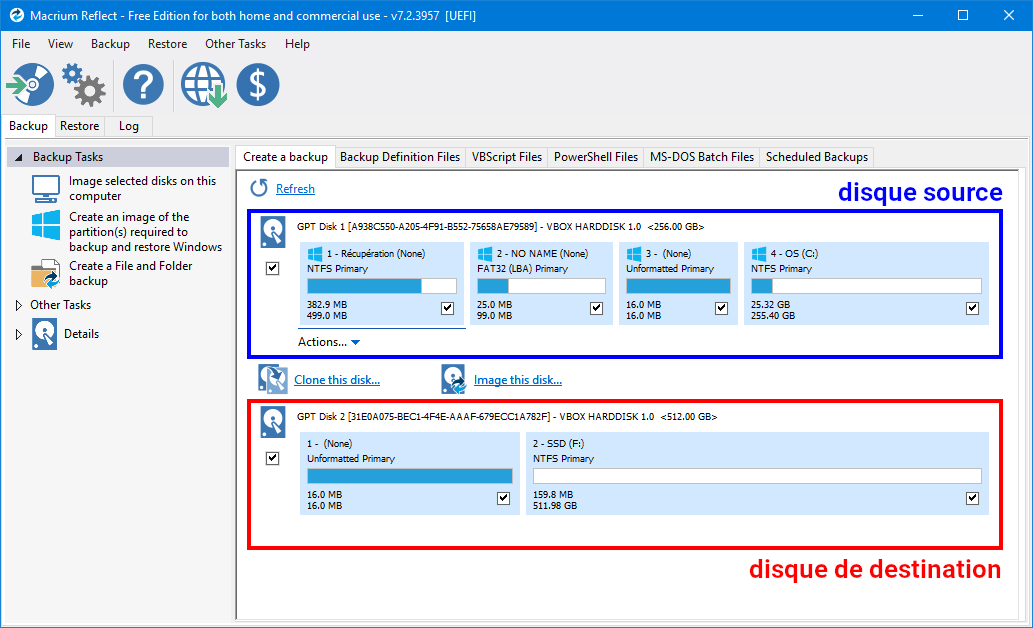
Task: Click the SSD (F:) partition usage bar
Action: [757, 476]
